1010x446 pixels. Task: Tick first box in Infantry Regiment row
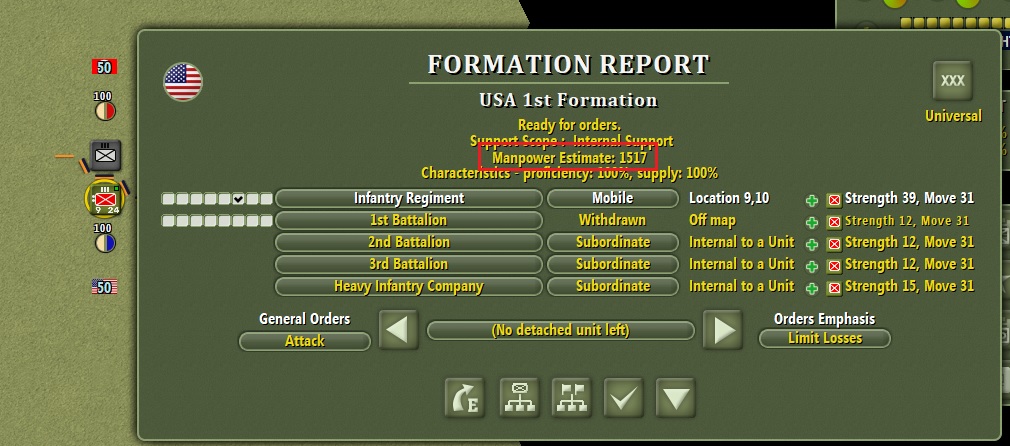tap(167, 199)
